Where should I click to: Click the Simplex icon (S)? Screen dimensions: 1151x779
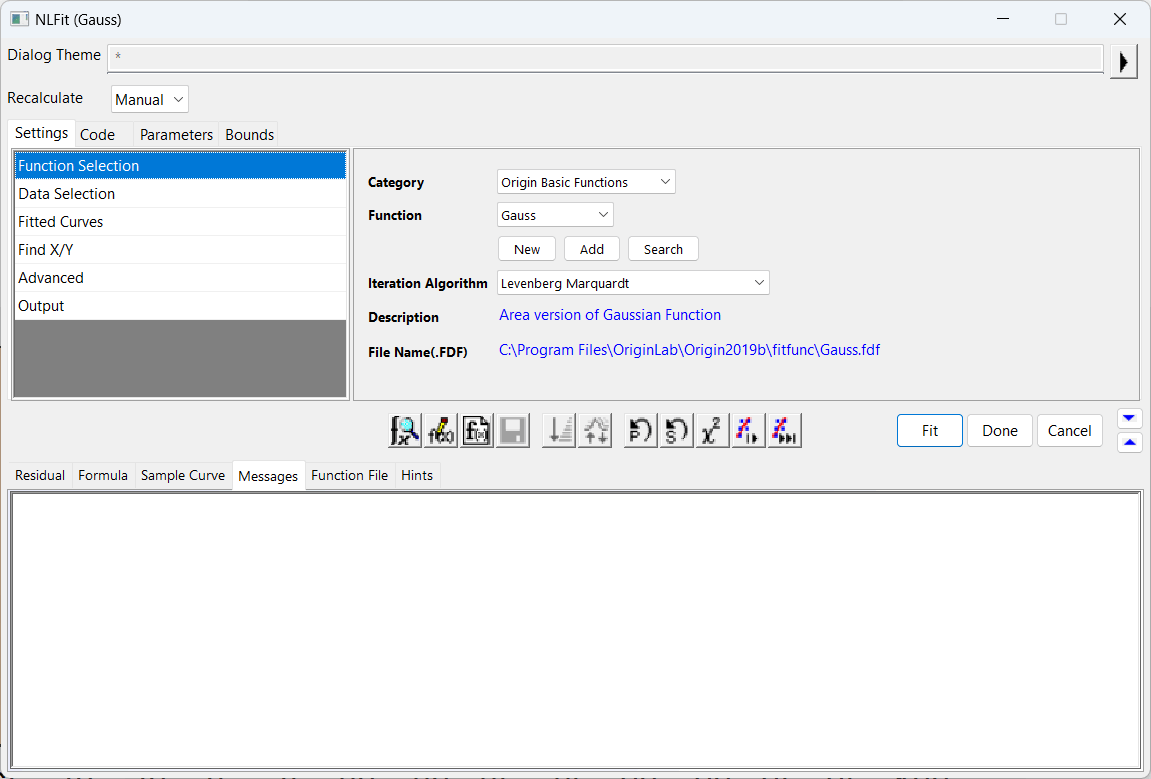point(676,431)
